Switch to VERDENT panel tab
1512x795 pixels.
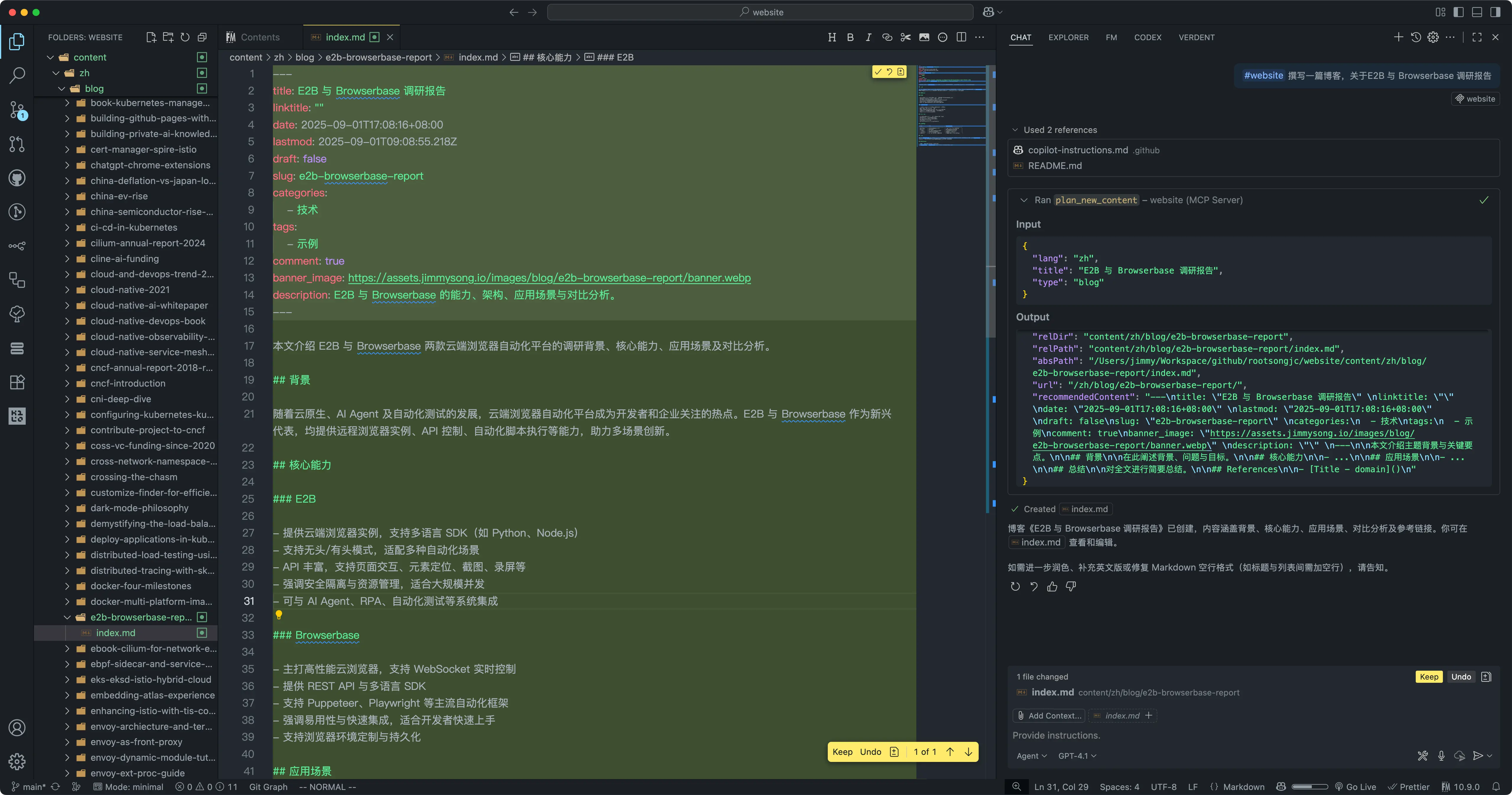click(1196, 37)
